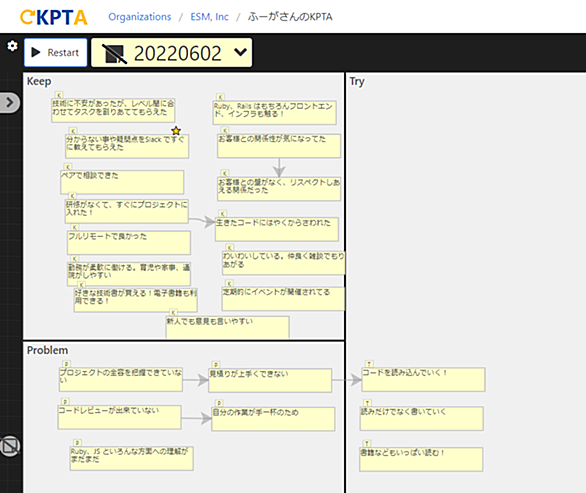The width and height of the screenshot is (586, 493).
Task: Click the KPTA logo
Action: tap(54, 17)
